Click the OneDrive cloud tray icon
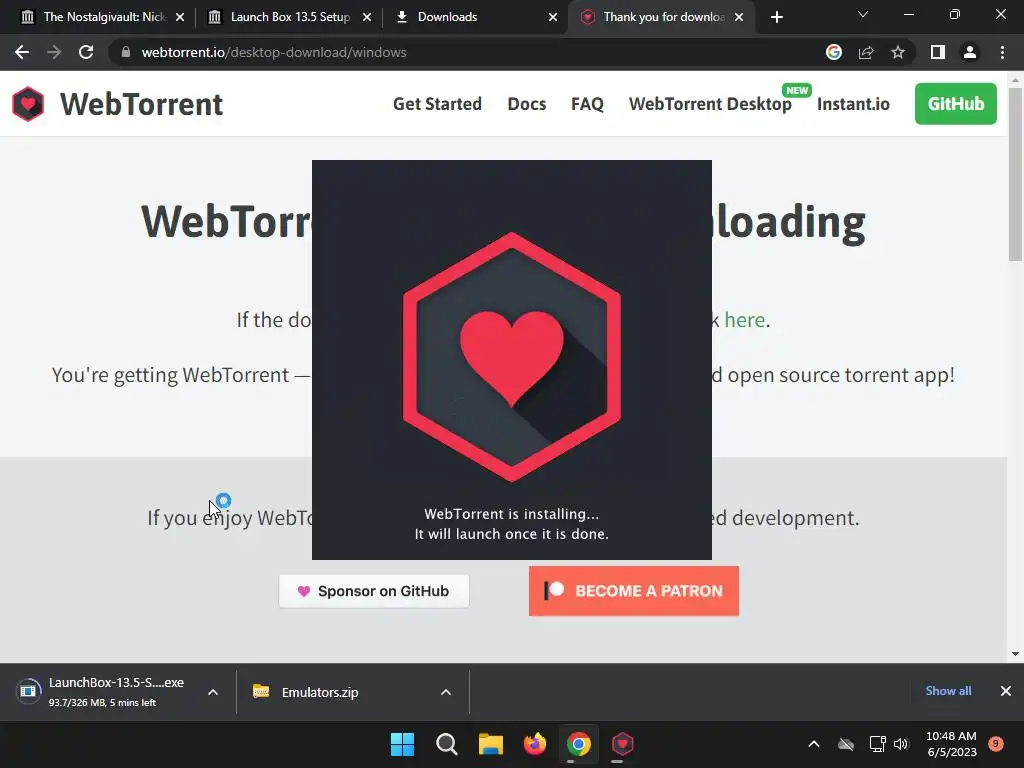Viewport: 1024px width, 768px height. click(846, 744)
